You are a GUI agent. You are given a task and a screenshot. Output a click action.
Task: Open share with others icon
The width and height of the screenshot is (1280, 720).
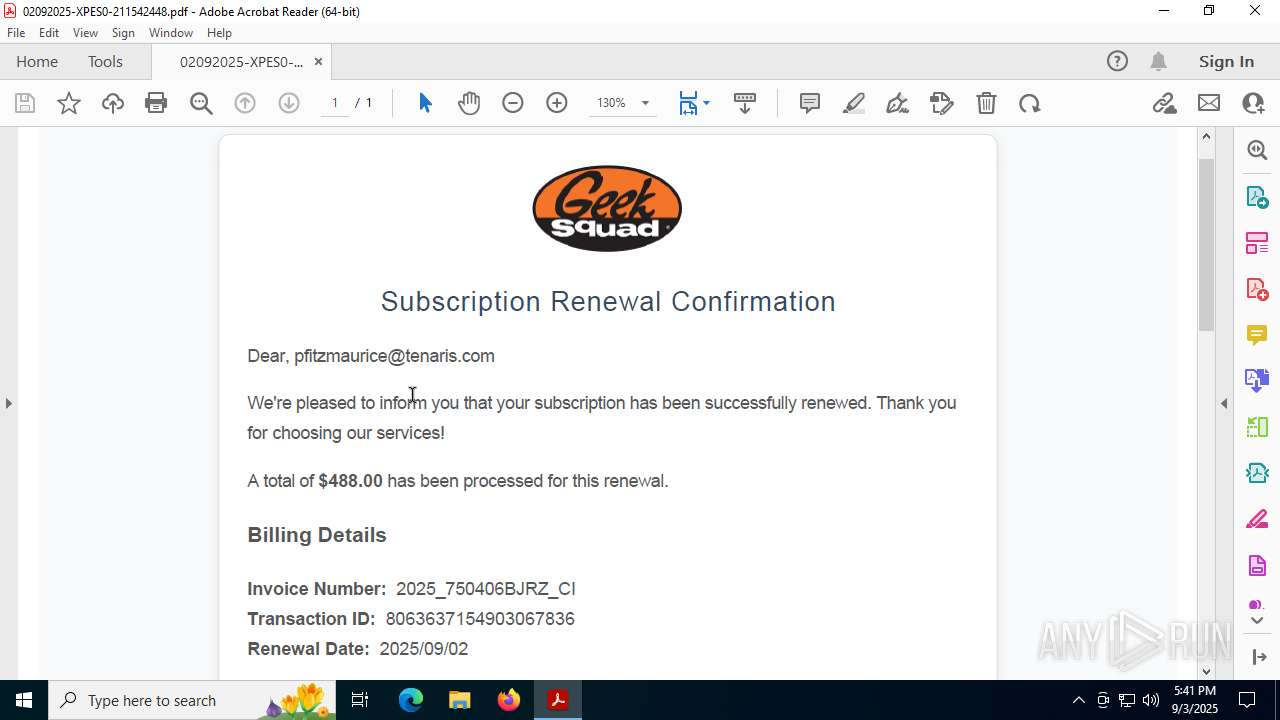[1253, 103]
